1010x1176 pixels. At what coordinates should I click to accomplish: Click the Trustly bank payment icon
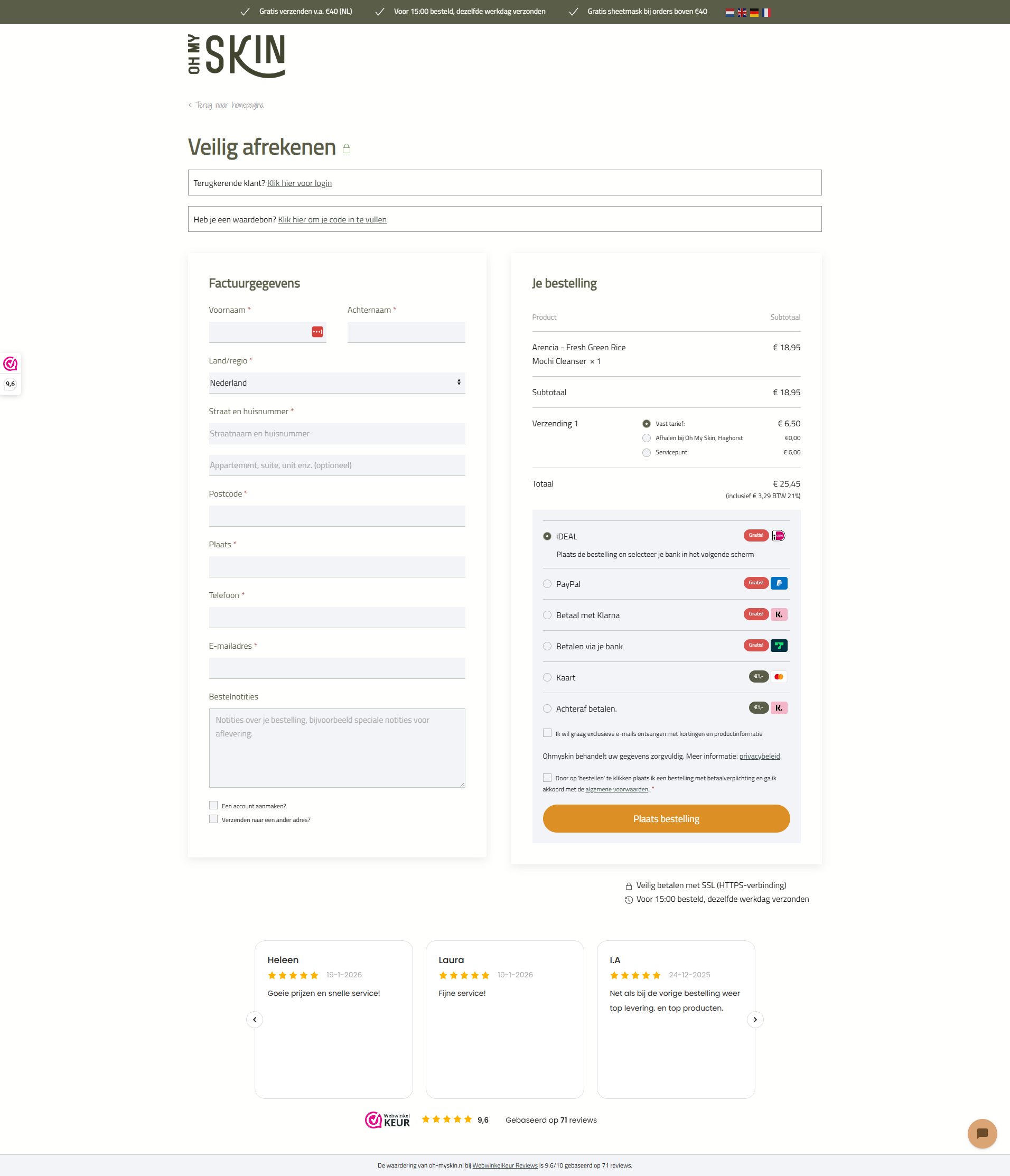[x=779, y=646]
